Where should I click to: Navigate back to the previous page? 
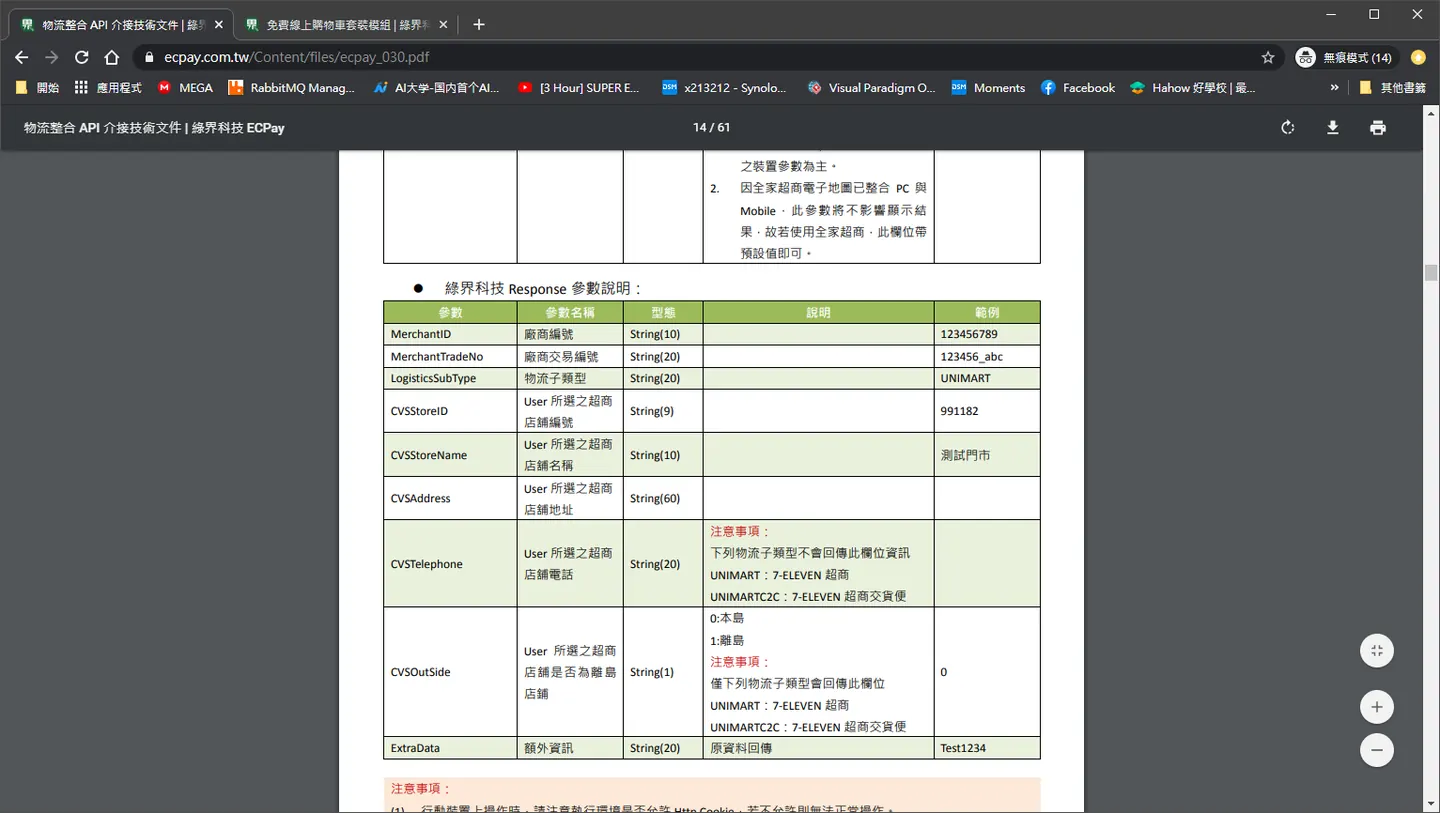(x=22, y=57)
